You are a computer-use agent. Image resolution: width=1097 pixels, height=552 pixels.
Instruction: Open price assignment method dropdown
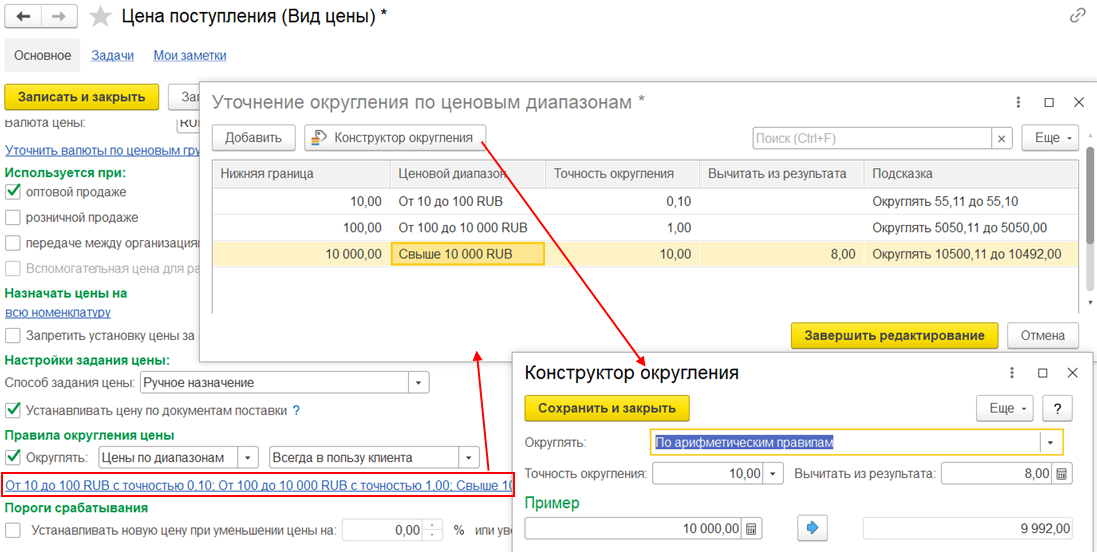[x=419, y=382]
